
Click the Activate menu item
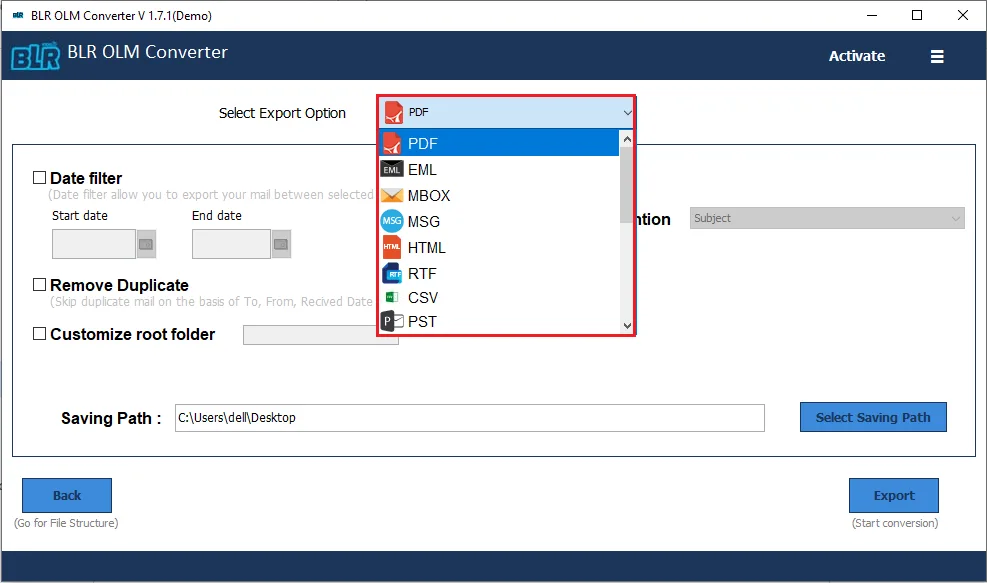coord(856,56)
